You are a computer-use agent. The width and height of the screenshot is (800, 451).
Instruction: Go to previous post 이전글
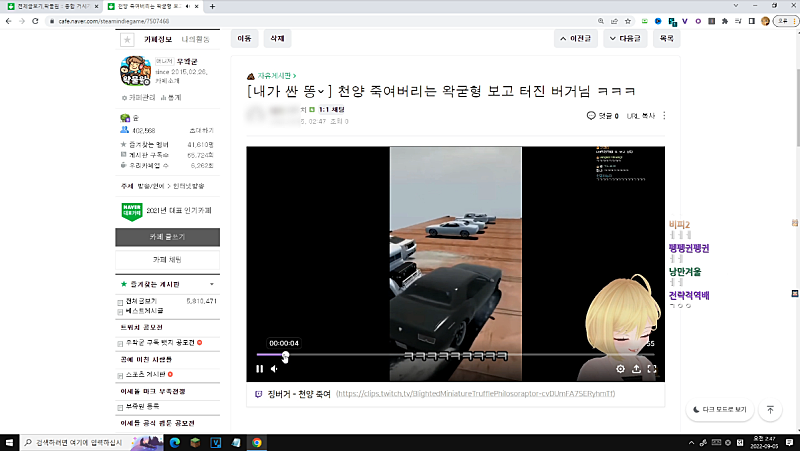pyautogui.click(x=576, y=38)
